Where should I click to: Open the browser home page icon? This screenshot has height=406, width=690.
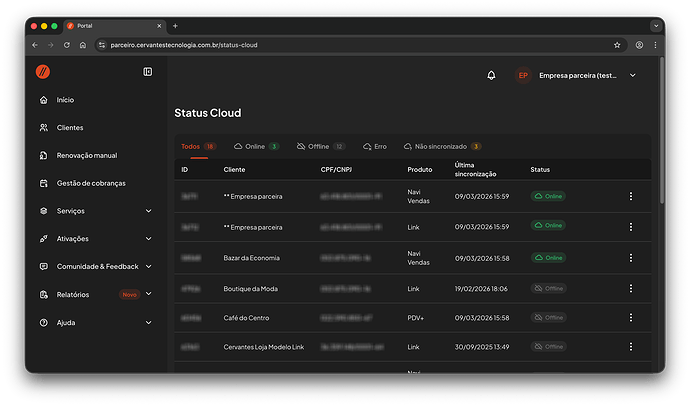[83, 45]
